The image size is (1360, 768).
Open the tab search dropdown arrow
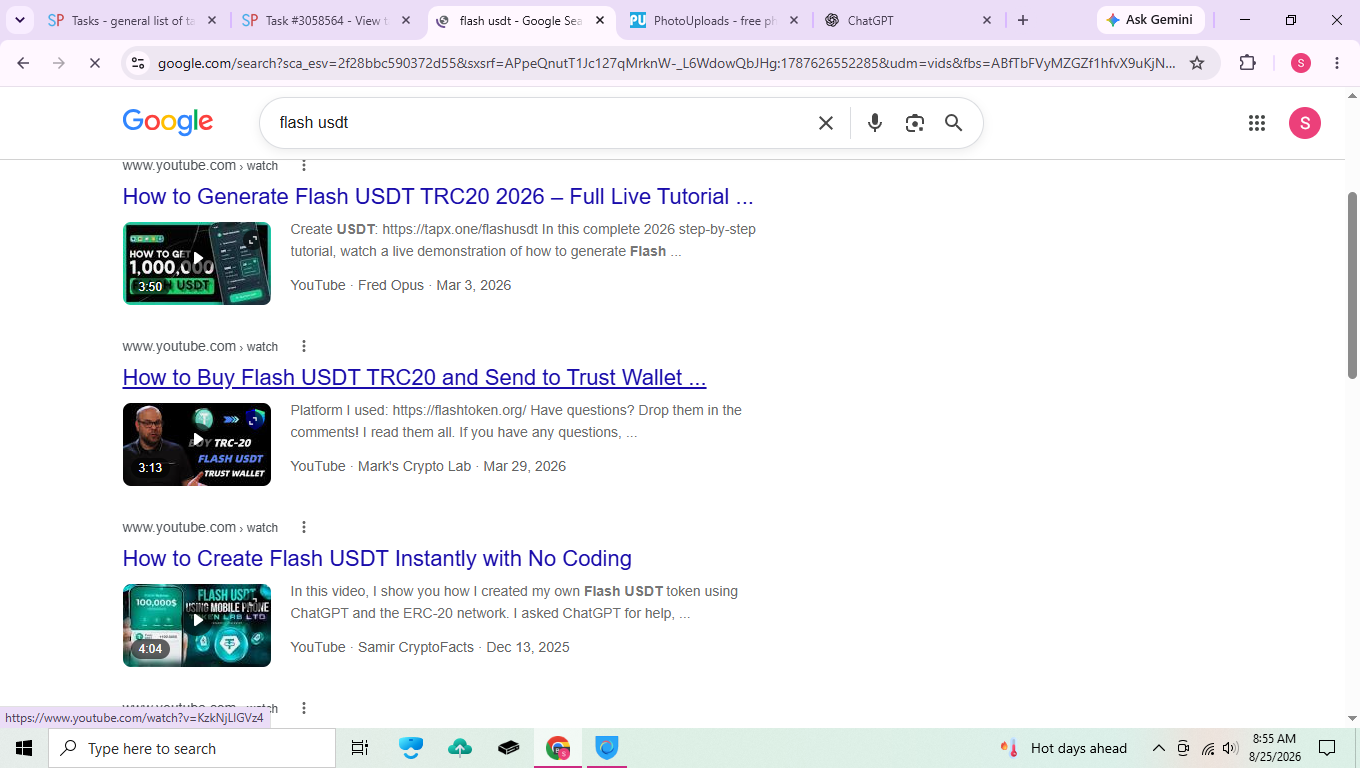20,20
